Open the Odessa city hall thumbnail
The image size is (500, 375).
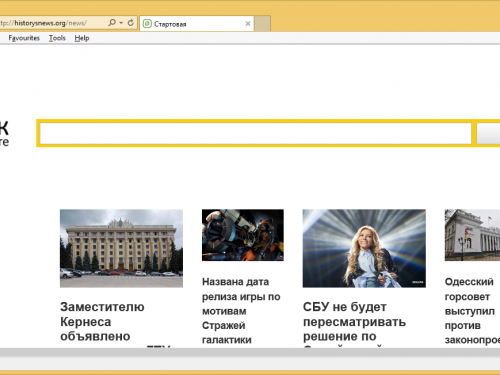(472, 235)
